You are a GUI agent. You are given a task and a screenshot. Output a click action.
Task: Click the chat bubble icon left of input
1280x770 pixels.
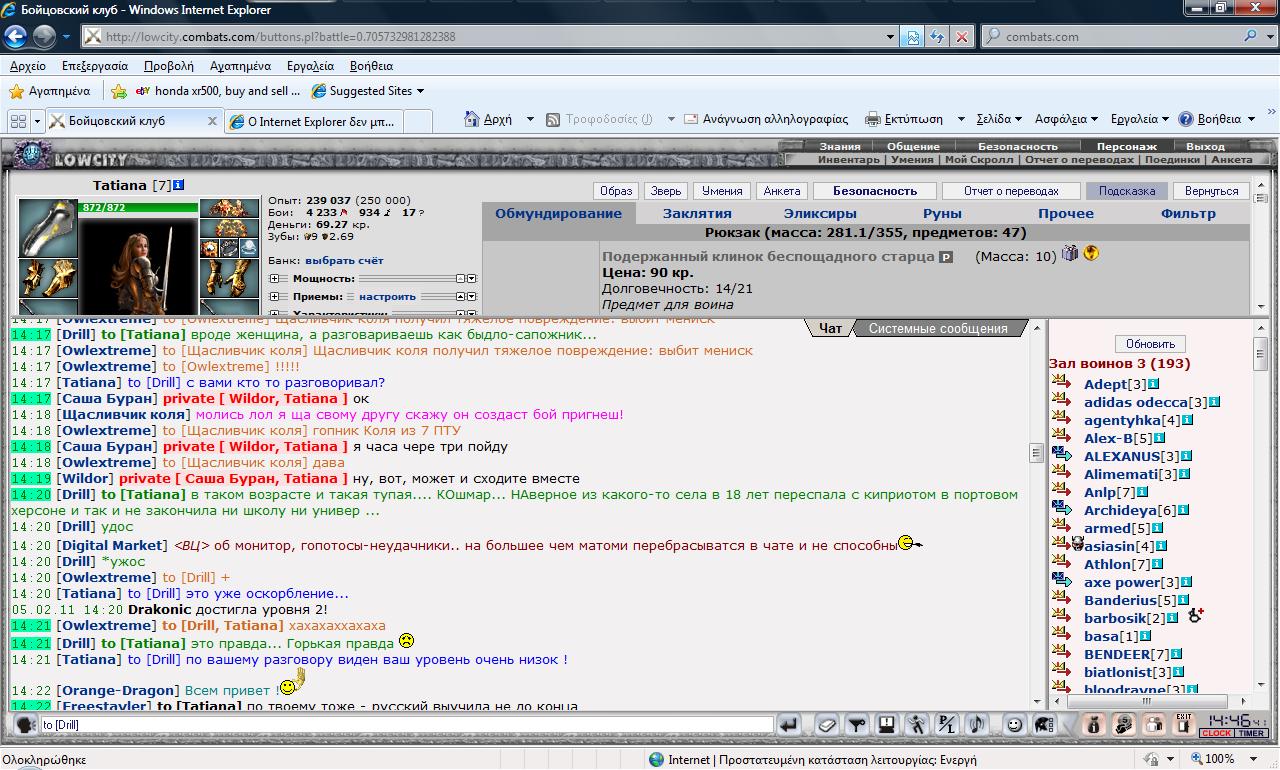(x=26, y=724)
